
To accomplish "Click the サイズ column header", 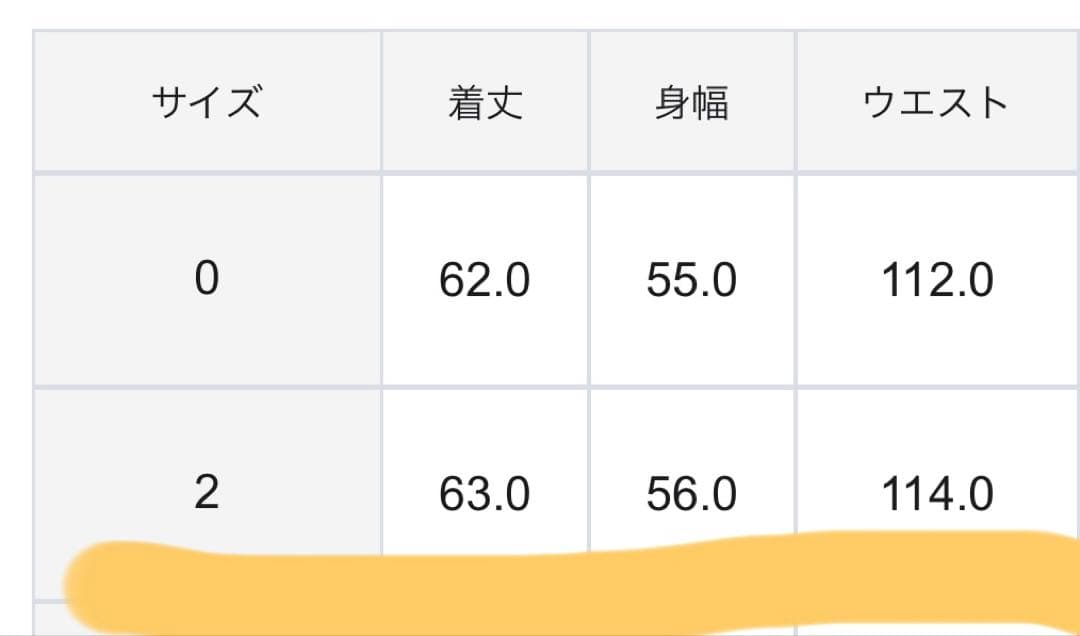I will pyautogui.click(x=206, y=103).
